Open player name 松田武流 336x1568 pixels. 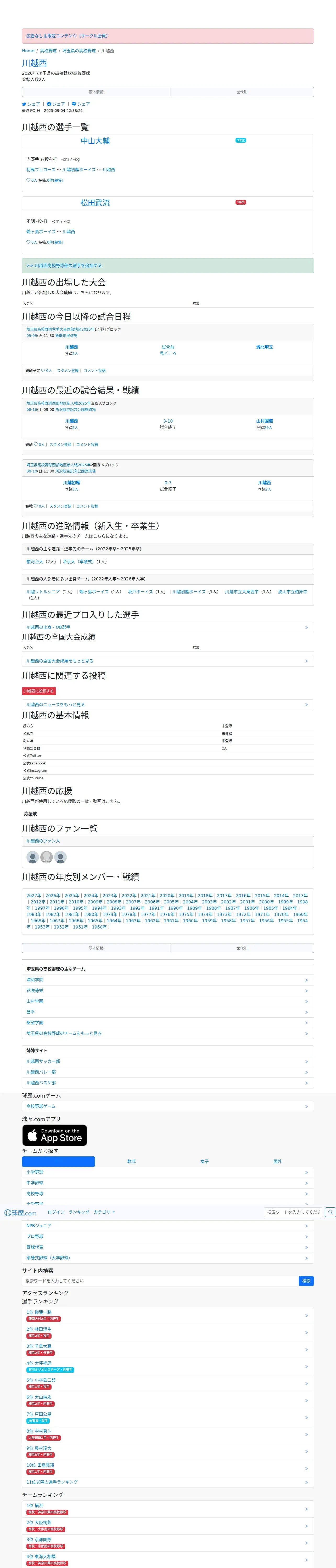click(95, 203)
